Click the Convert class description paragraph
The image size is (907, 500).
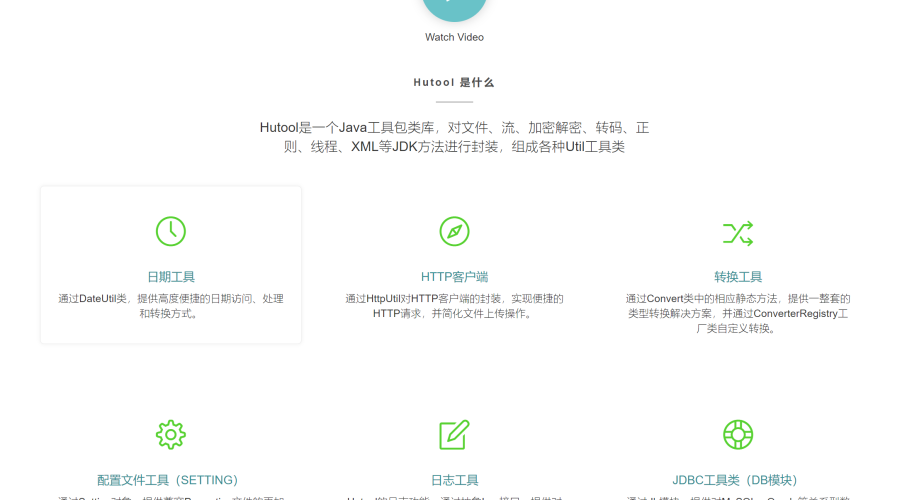tap(738, 314)
